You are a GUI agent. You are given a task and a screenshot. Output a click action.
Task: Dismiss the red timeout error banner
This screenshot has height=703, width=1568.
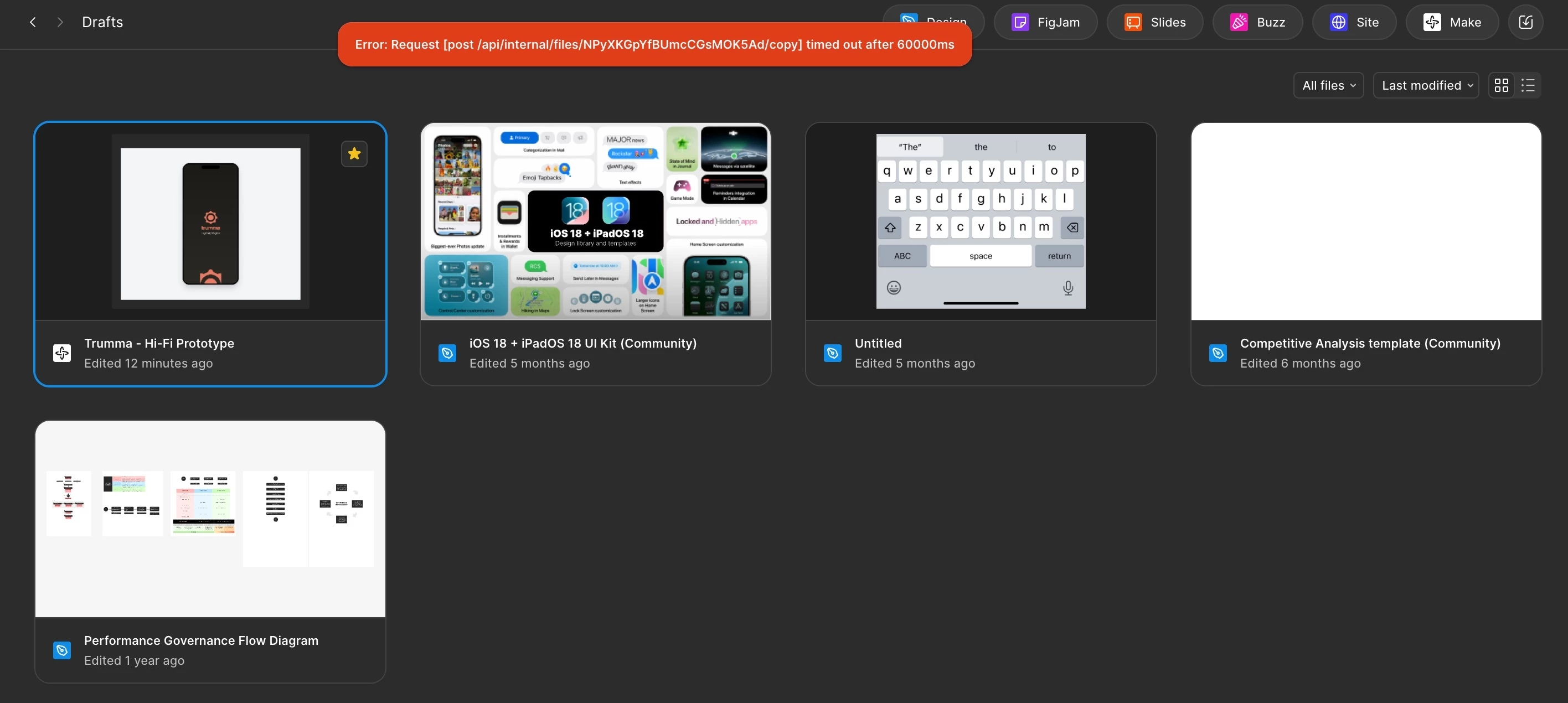click(x=654, y=44)
